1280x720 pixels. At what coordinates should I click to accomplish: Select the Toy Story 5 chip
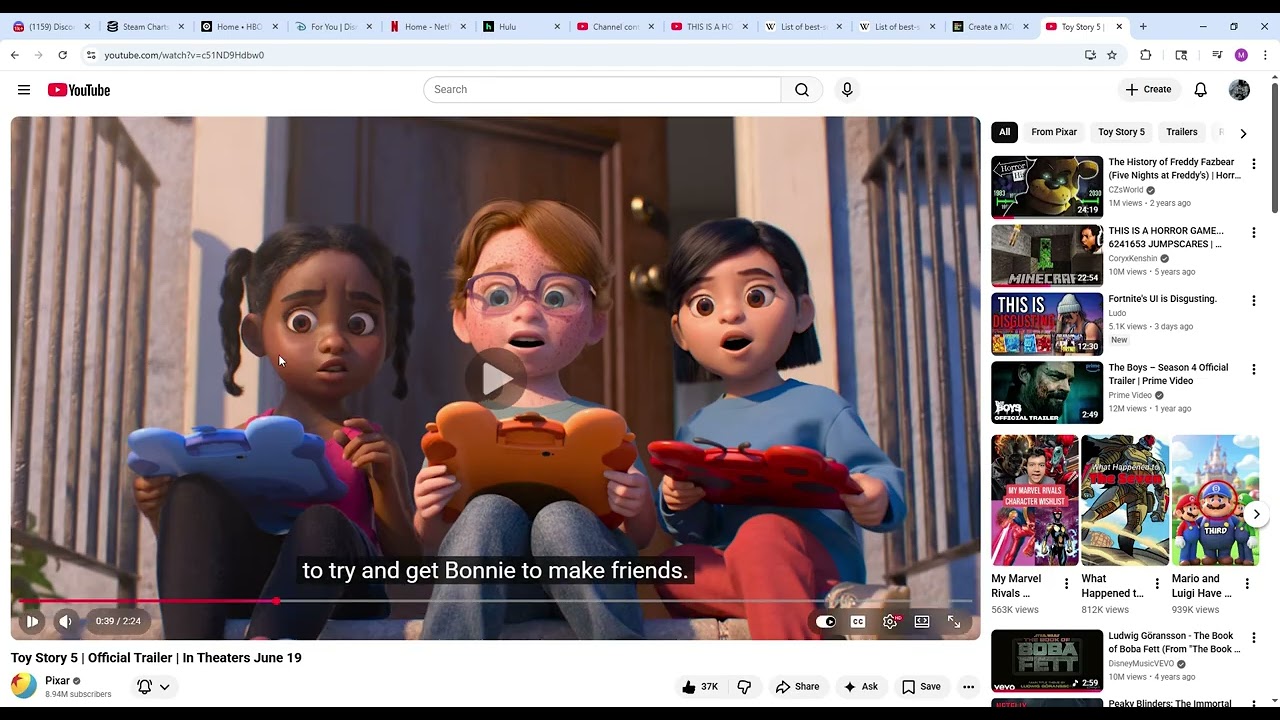(1121, 132)
